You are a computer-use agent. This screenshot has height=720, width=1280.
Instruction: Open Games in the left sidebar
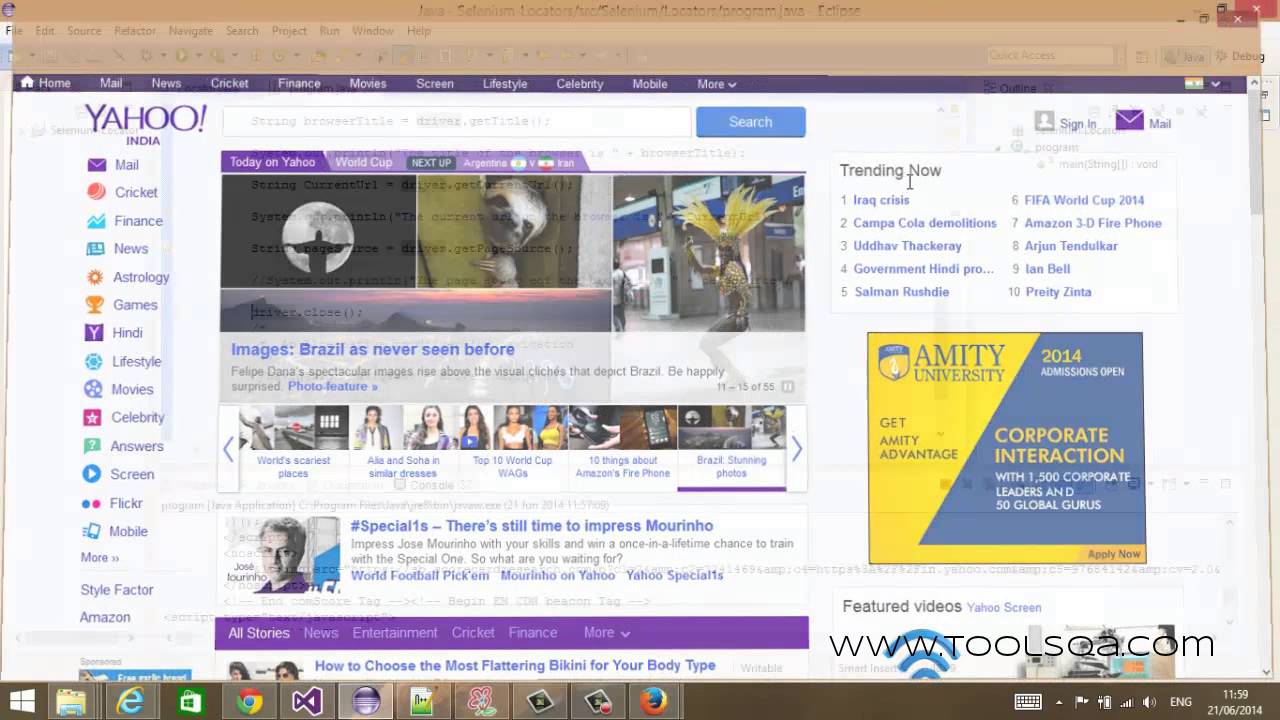122,305
